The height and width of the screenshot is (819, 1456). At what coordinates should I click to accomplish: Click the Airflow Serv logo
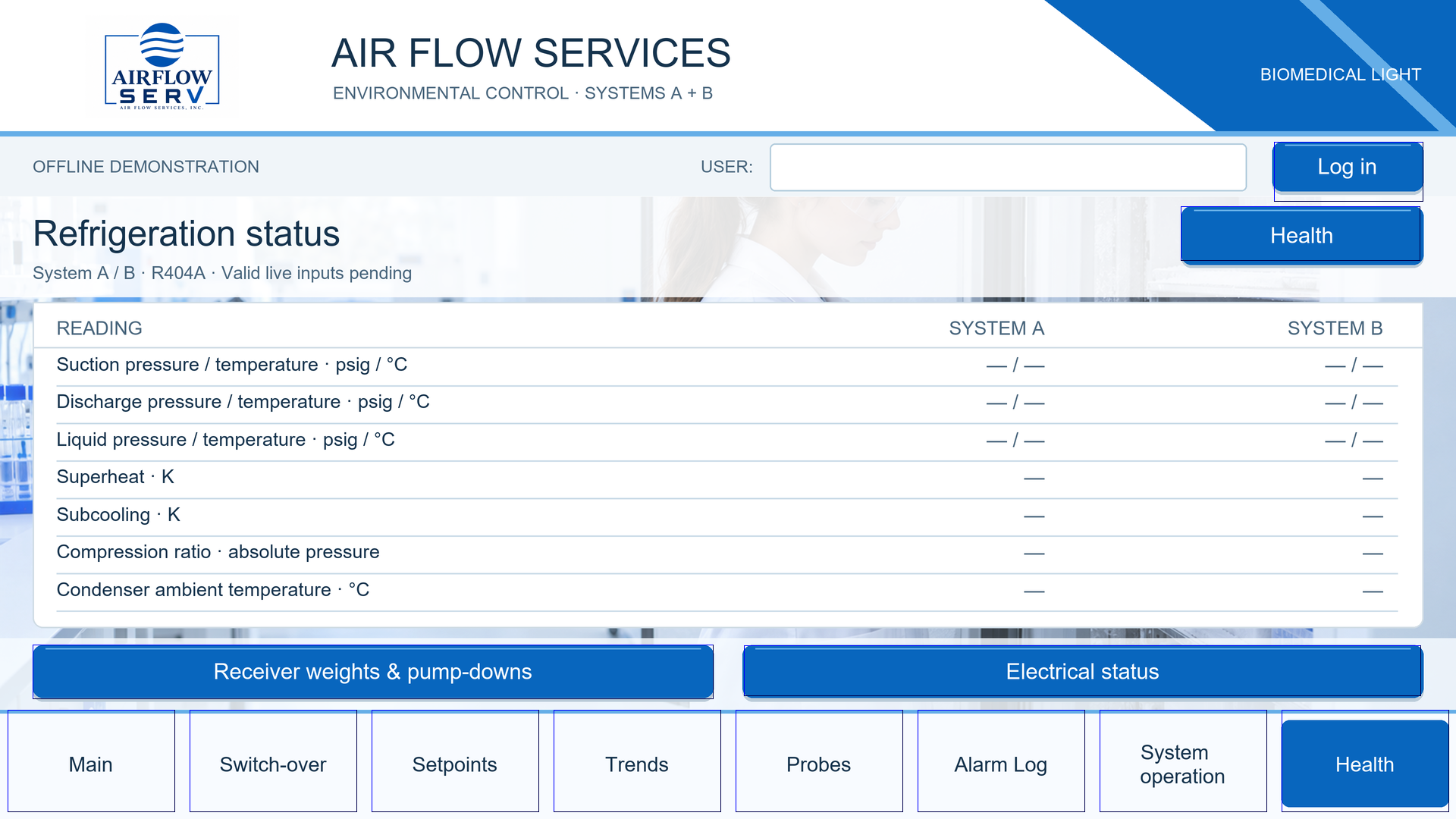[x=162, y=67]
